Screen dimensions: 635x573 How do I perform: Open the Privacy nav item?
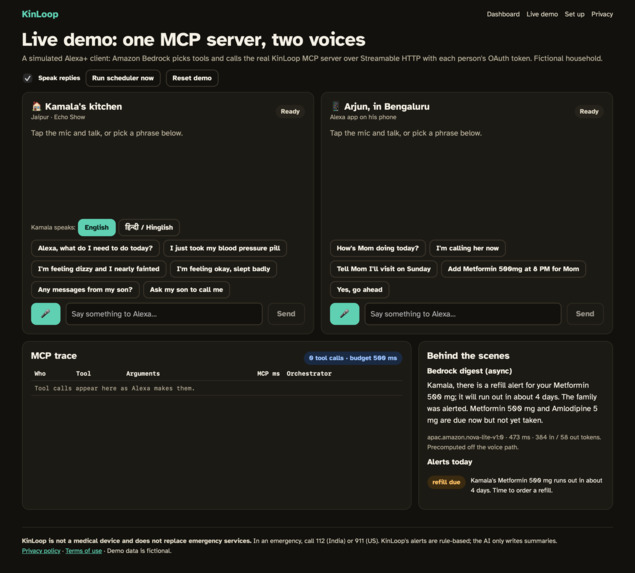pyautogui.click(x=602, y=14)
